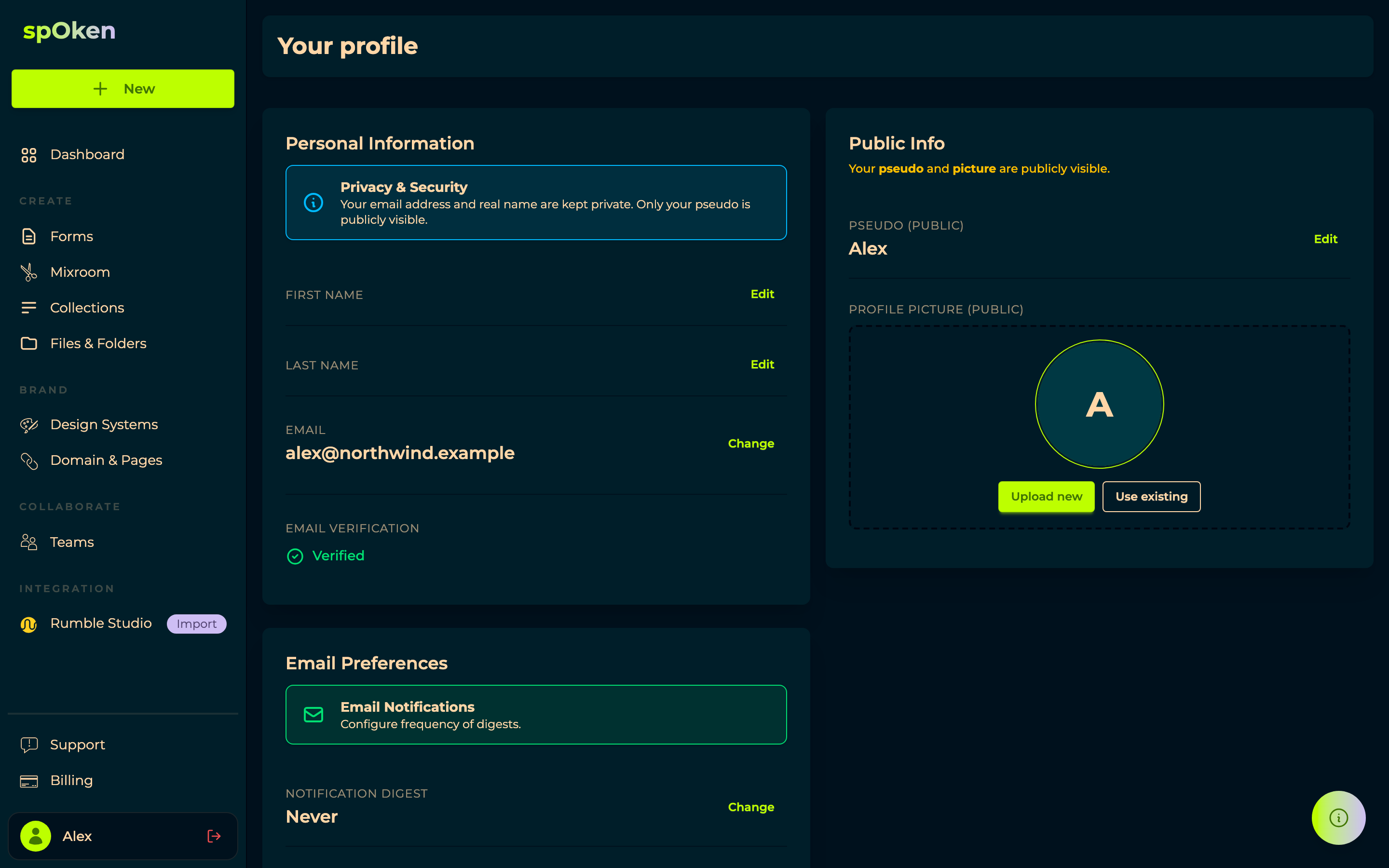Image resolution: width=1389 pixels, height=868 pixels.
Task: Click the Billing card icon
Action: (29, 781)
